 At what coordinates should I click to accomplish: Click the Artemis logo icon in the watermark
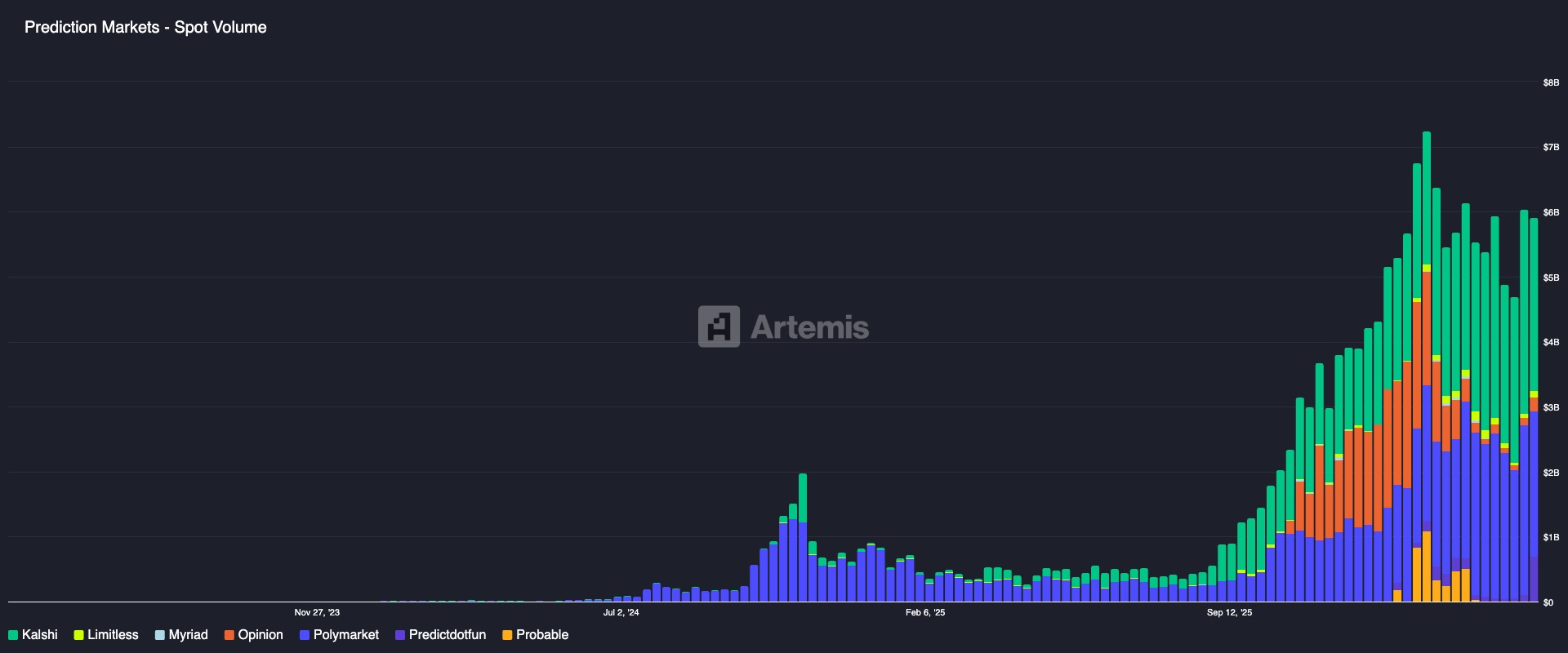(x=719, y=326)
